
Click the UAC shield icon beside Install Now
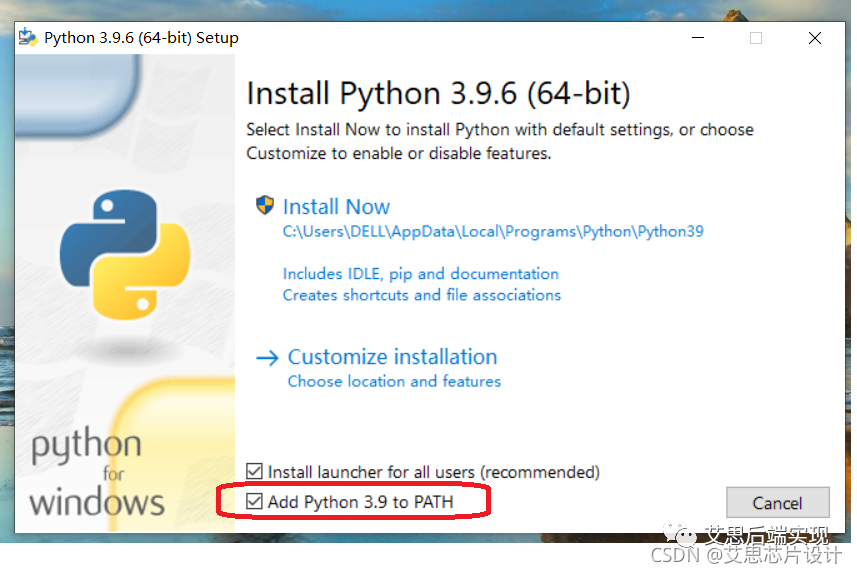click(265, 206)
